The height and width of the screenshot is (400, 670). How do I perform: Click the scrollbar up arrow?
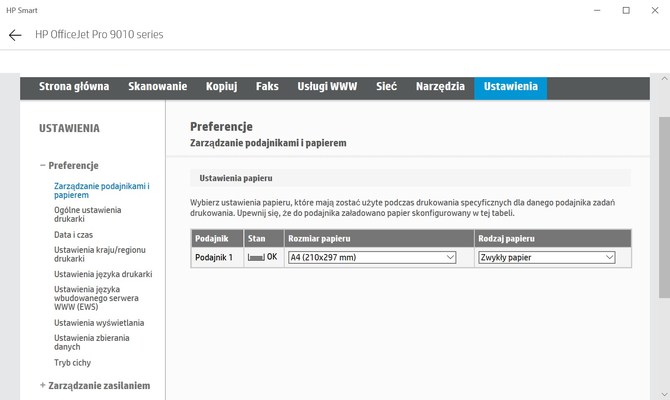(x=664, y=79)
